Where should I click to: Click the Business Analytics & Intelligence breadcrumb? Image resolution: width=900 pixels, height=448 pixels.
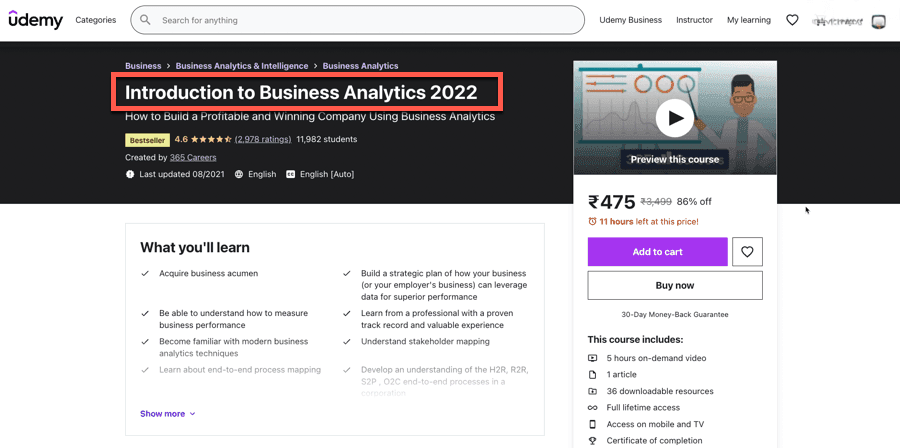pos(242,66)
